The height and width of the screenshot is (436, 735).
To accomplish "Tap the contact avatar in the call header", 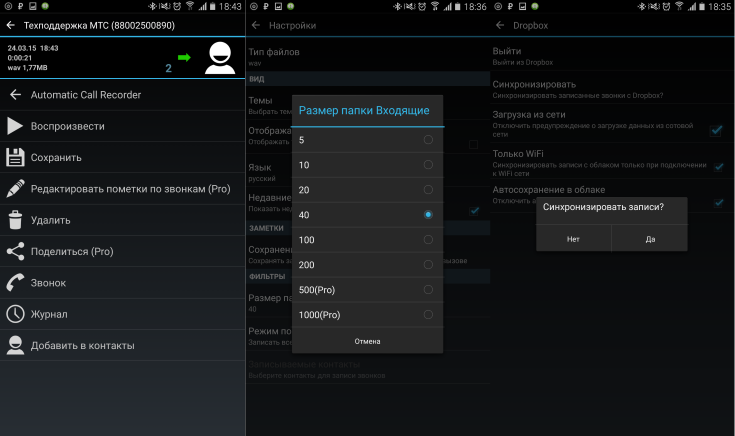I will (220, 58).
